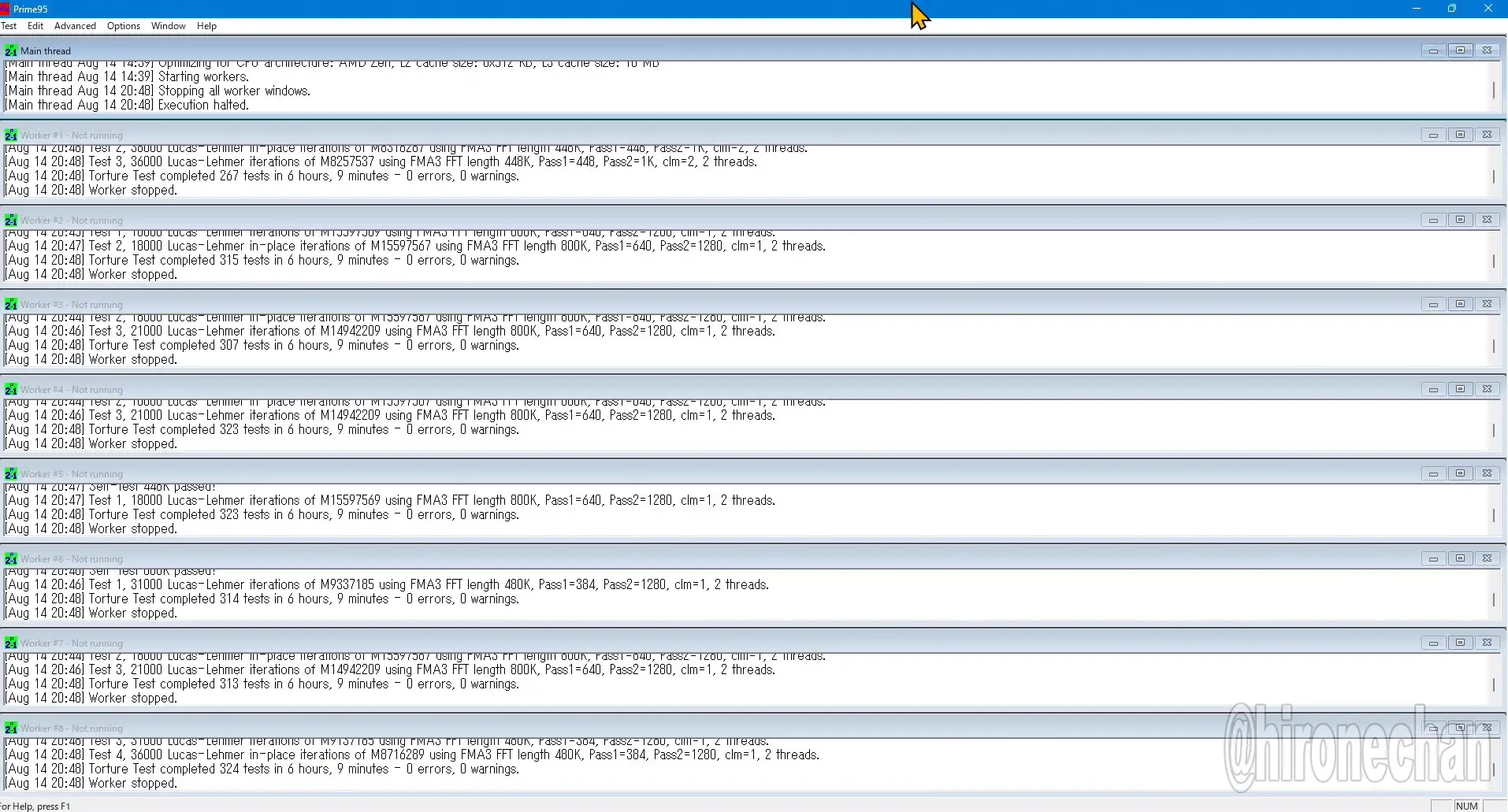The image size is (1508, 812).
Task: Minimize the Worker #6 child window
Action: [x=1433, y=558]
